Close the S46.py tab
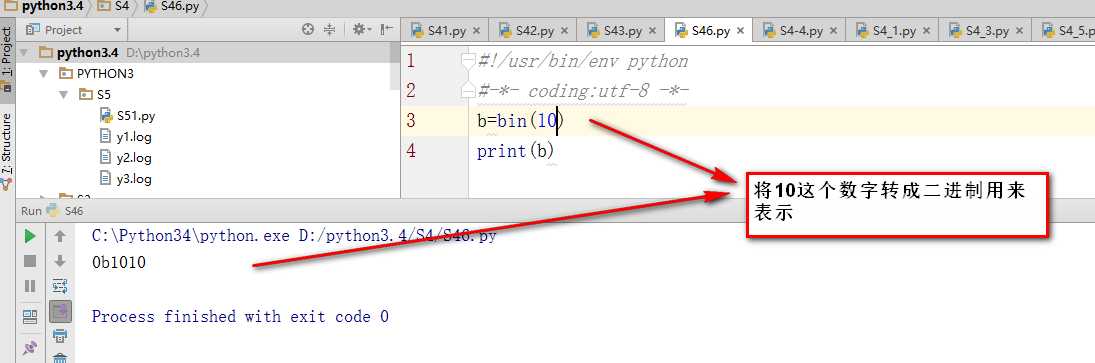The height and width of the screenshot is (363, 1095). click(x=741, y=31)
